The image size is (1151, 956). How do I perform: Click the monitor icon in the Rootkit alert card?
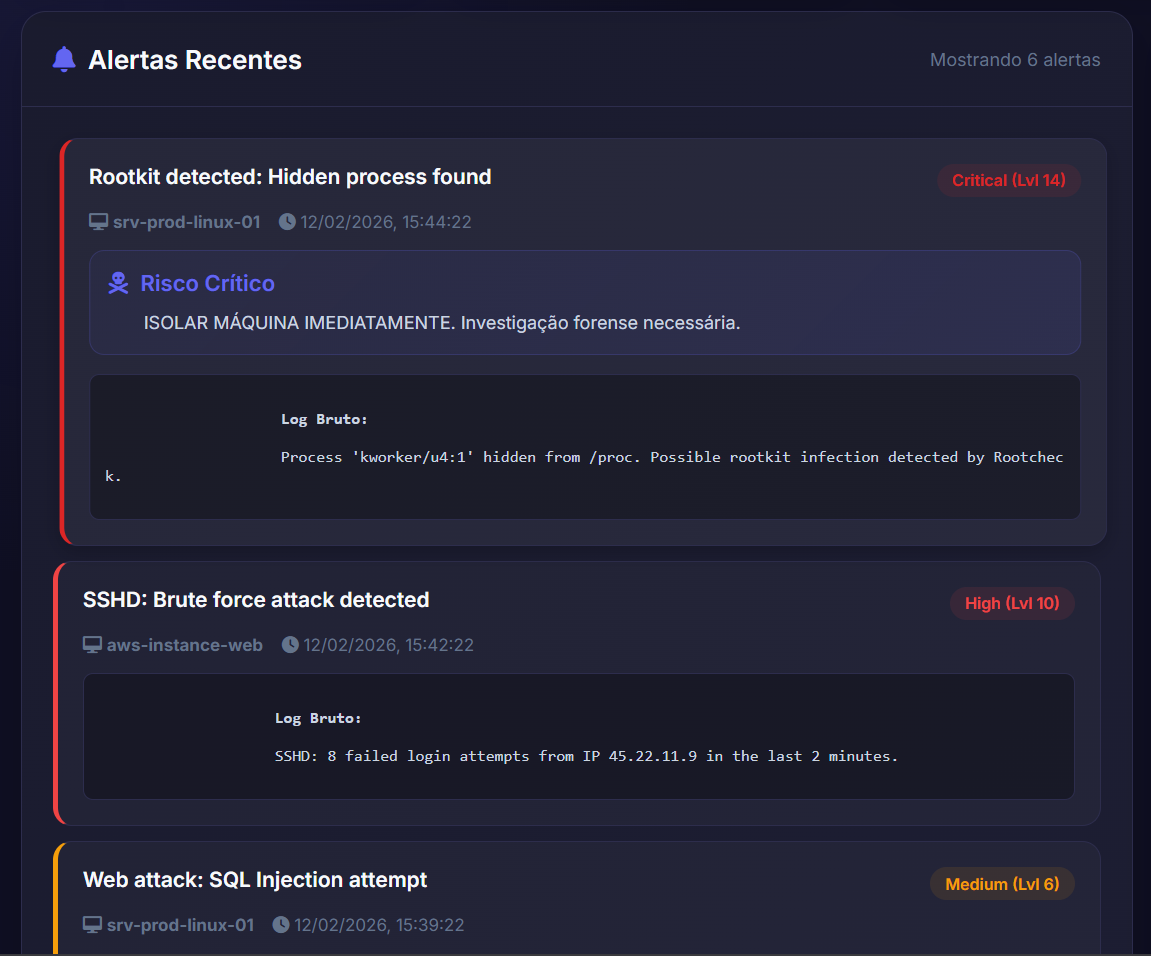[x=98, y=222]
